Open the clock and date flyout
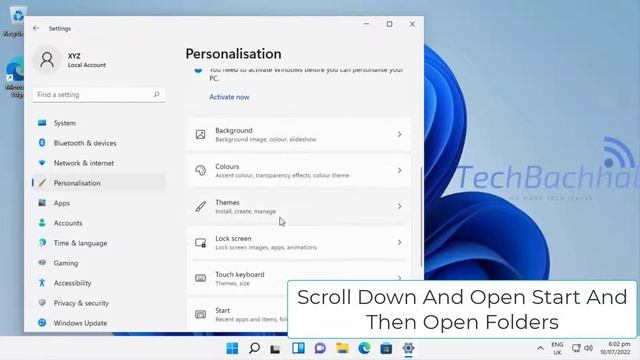640x360 pixels. pos(615,348)
